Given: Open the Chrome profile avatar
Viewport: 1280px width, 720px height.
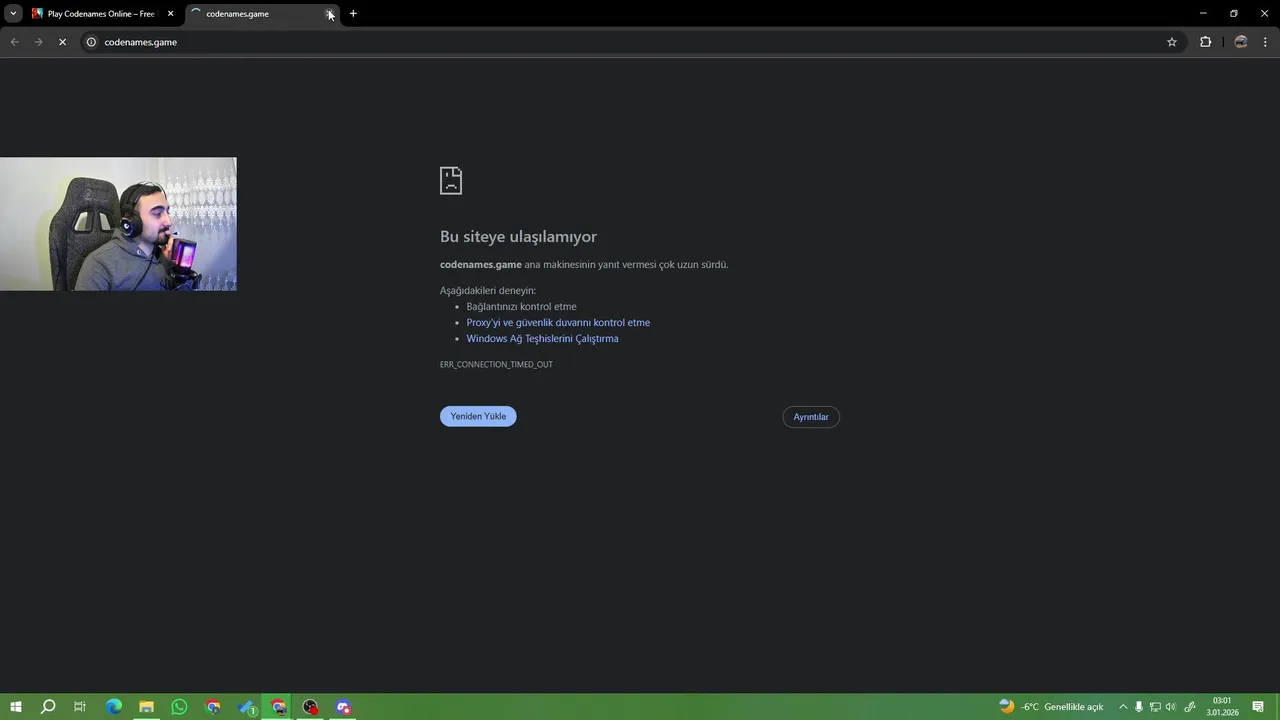Looking at the screenshot, I should [1241, 42].
